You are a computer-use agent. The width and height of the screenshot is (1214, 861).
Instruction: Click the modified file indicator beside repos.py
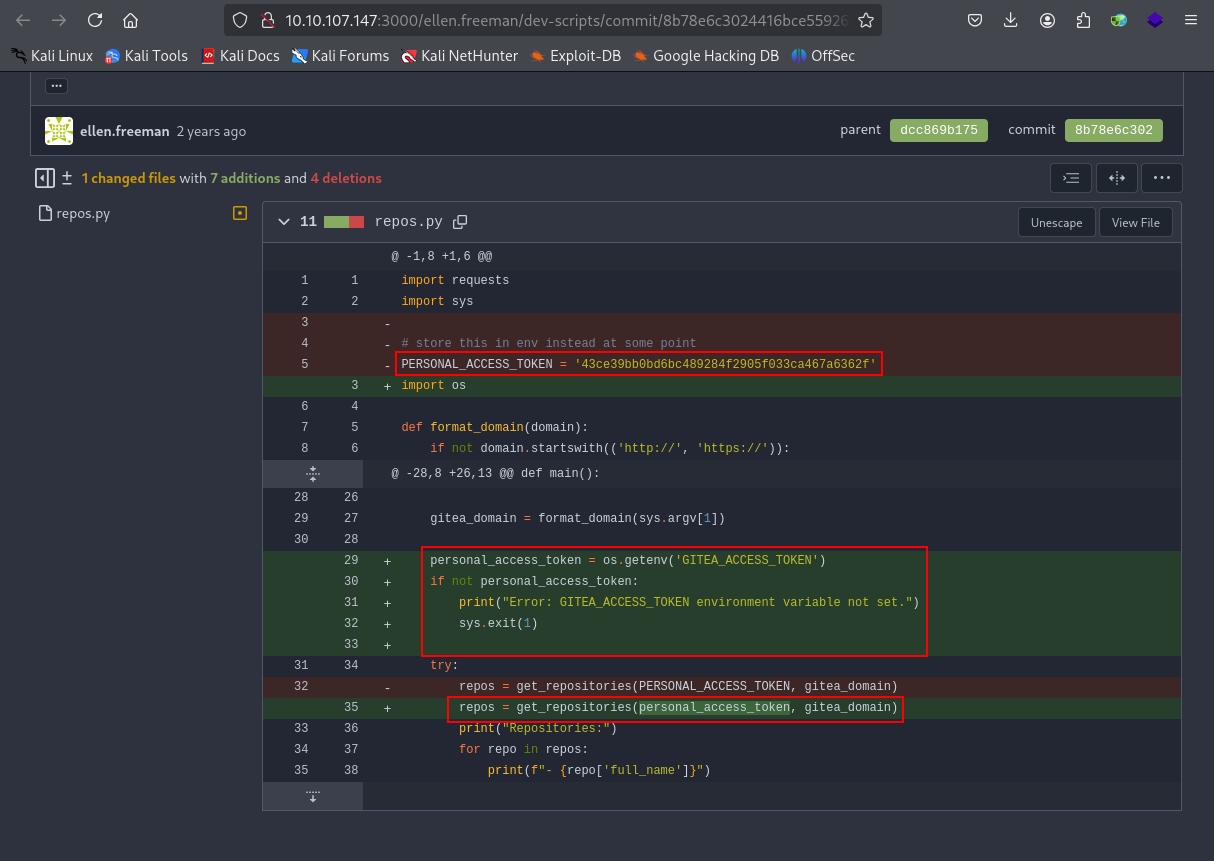click(239, 213)
